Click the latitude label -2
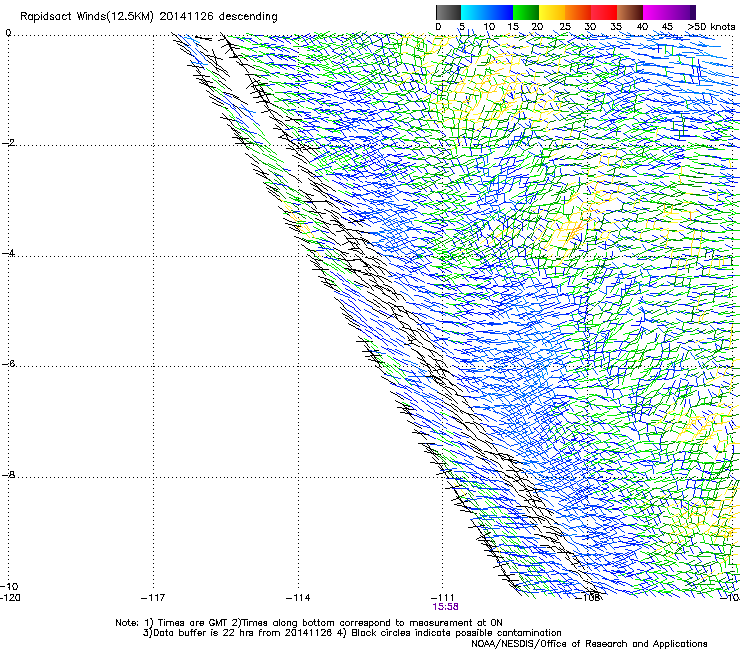This screenshot has width=740, height=650. (8, 143)
